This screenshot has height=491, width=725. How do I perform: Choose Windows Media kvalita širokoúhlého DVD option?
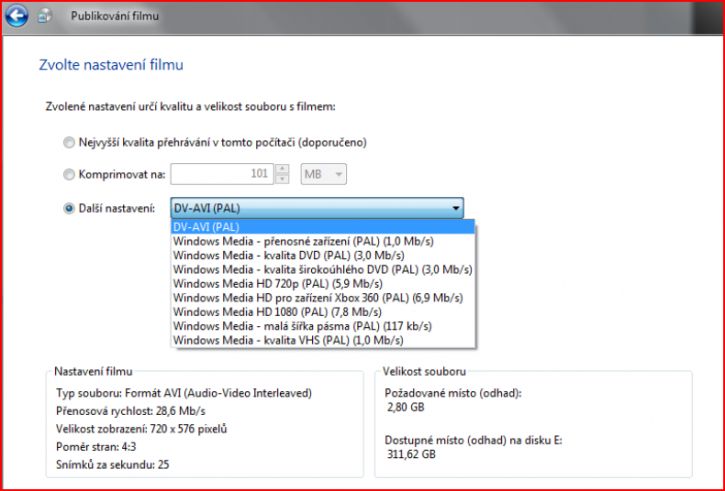[x=323, y=270]
